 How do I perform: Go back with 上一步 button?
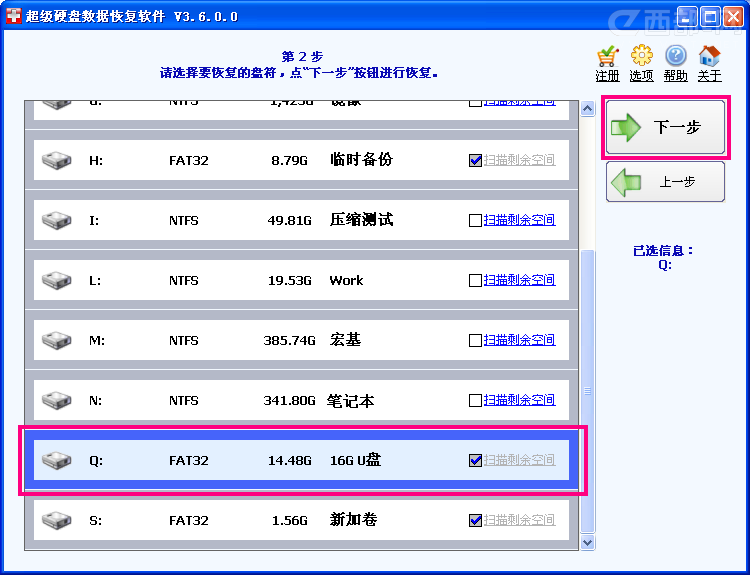point(665,182)
